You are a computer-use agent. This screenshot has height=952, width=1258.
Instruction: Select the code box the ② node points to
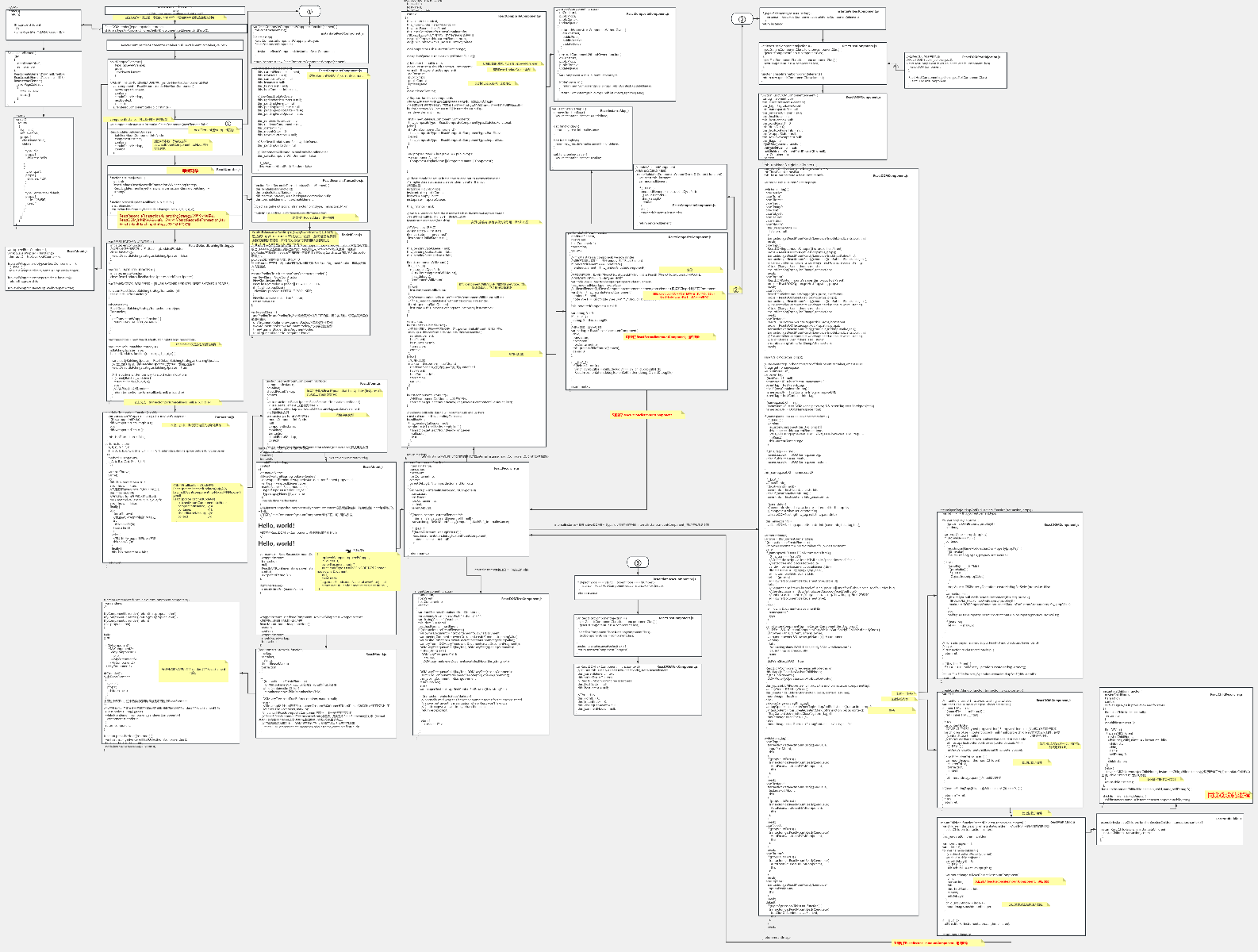click(x=823, y=19)
